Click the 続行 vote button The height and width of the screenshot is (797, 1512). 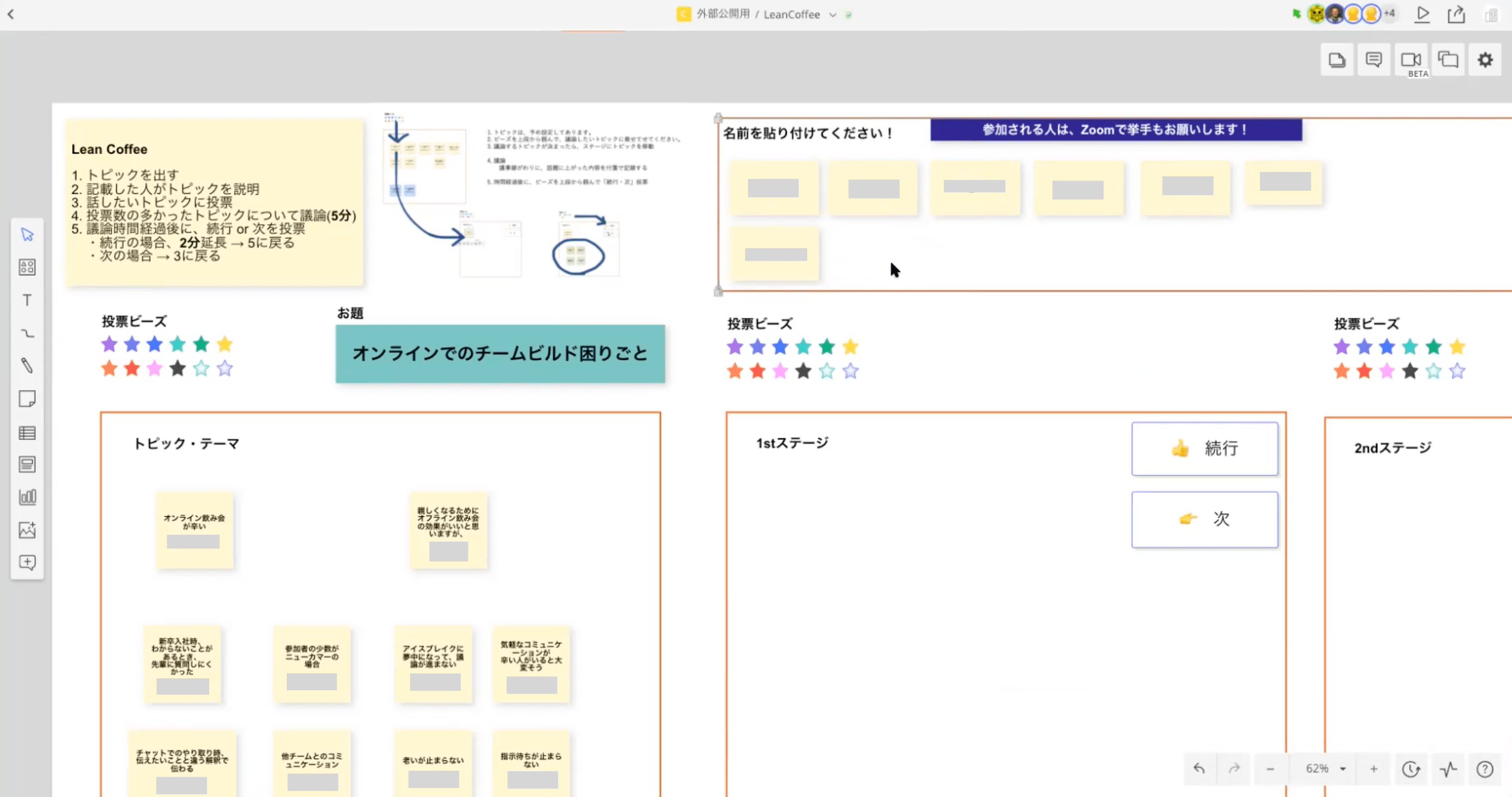1204,449
